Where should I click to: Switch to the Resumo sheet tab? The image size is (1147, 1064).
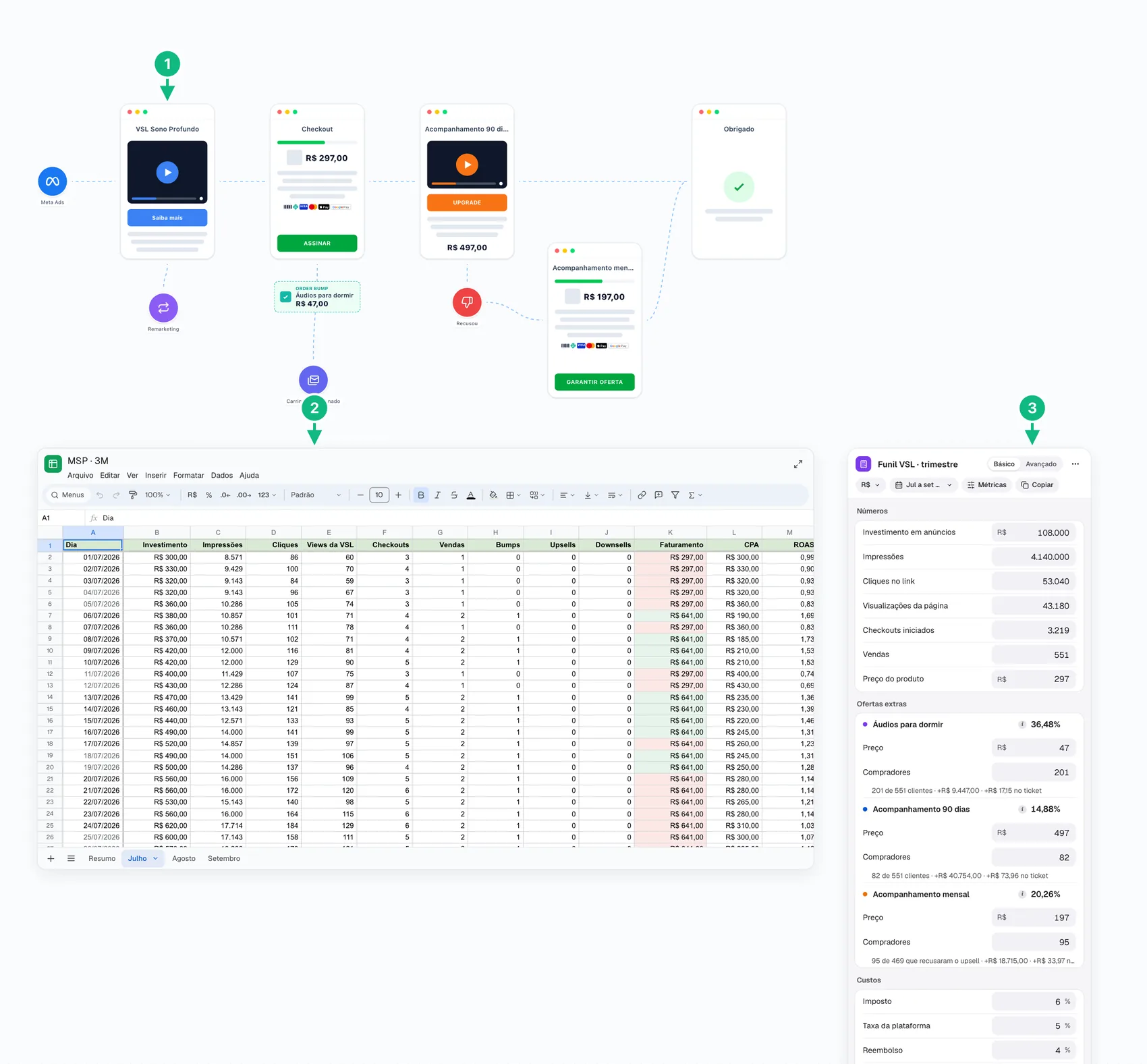[102, 859]
